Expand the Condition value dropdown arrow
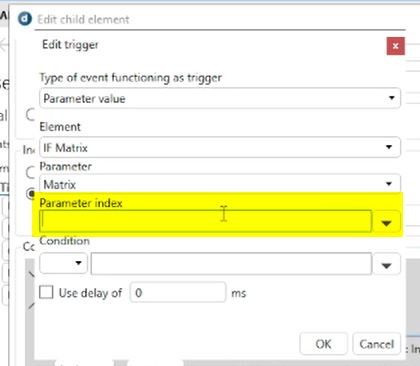 tap(386, 265)
